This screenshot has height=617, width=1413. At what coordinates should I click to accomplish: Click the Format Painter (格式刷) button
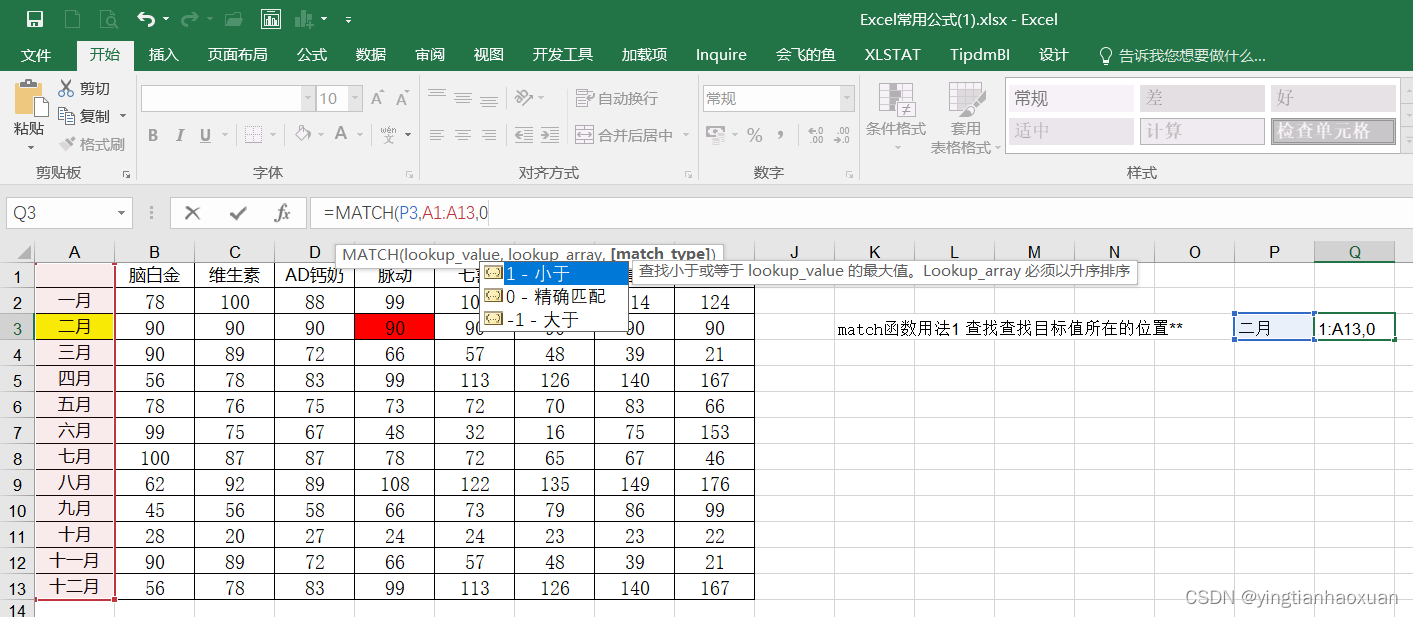(92, 144)
